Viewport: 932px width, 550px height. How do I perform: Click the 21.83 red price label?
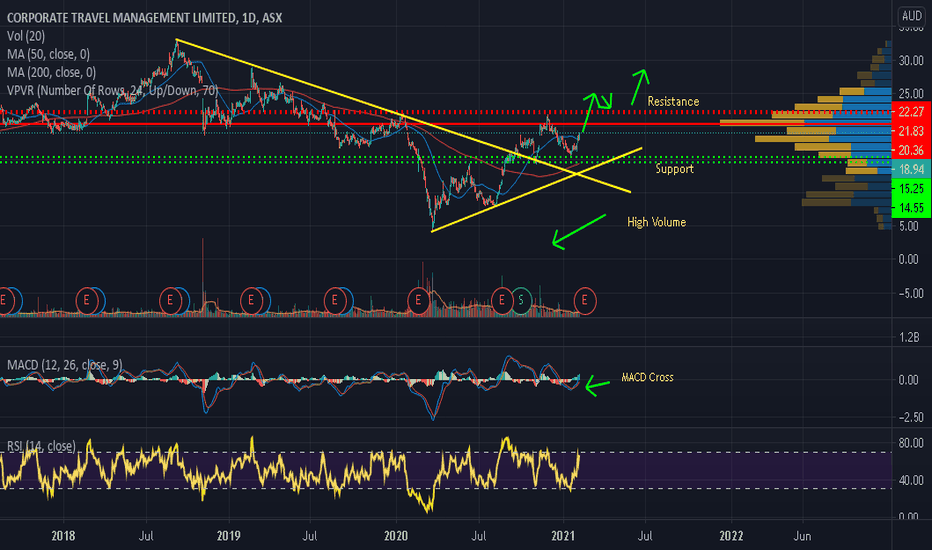911,131
